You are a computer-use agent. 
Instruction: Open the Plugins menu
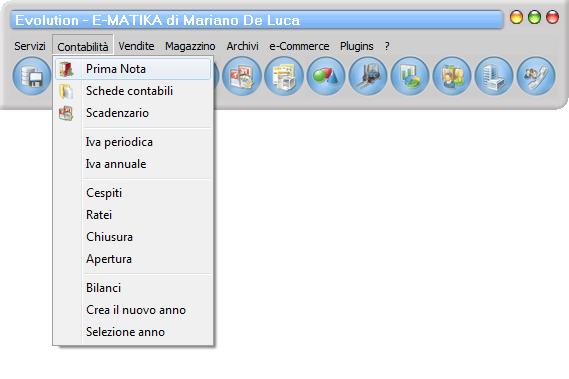[357, 46]
